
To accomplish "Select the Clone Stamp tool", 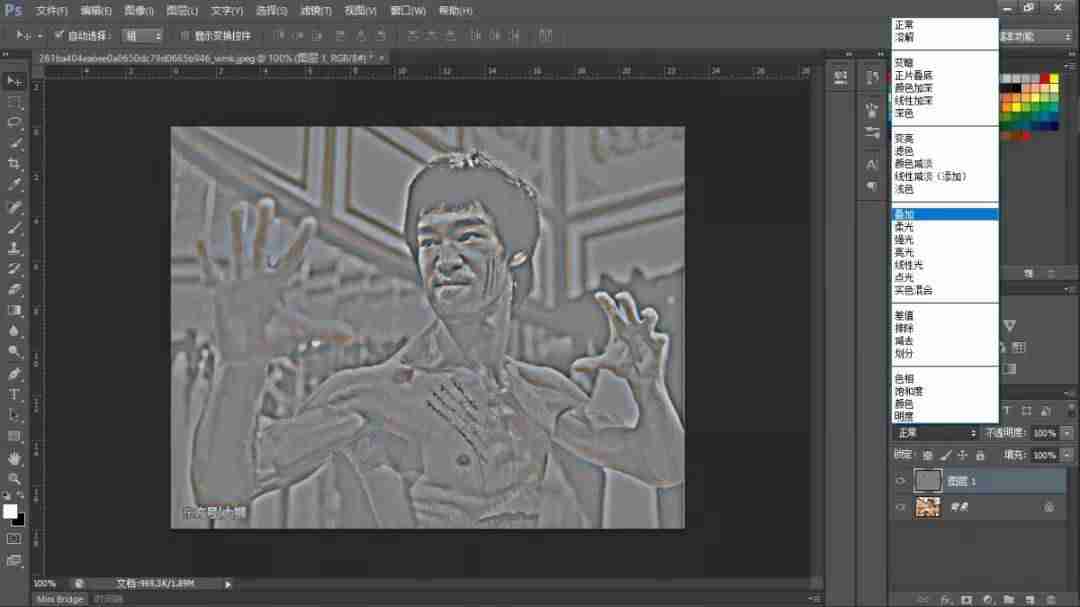I will pos(14,248).
